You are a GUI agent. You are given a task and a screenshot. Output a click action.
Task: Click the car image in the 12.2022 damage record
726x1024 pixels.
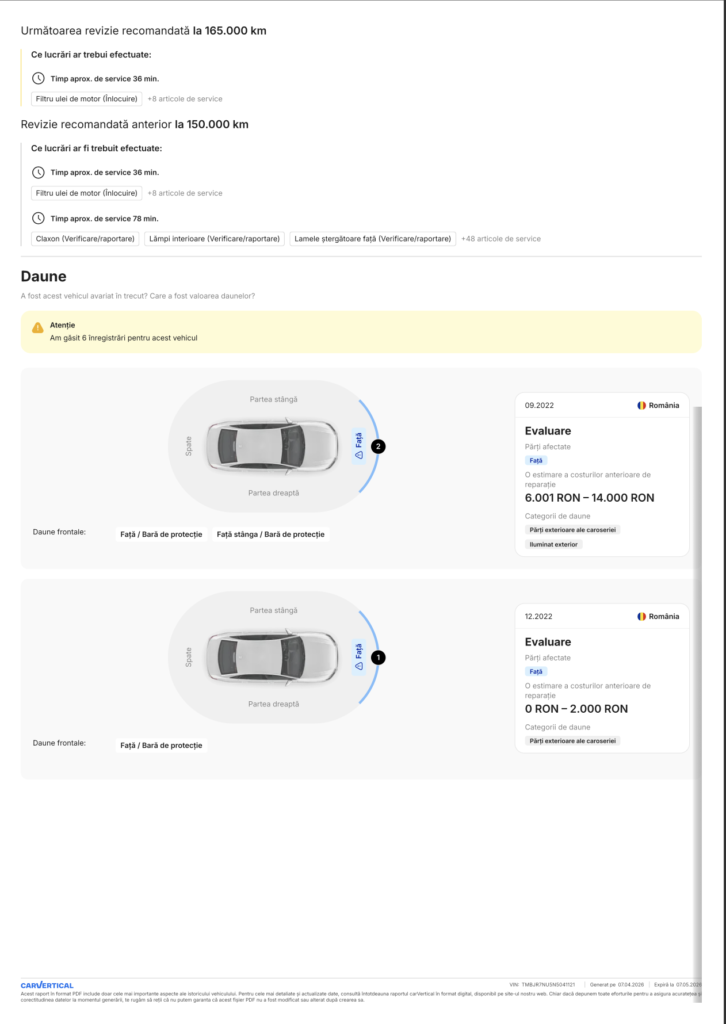point(273,657)
